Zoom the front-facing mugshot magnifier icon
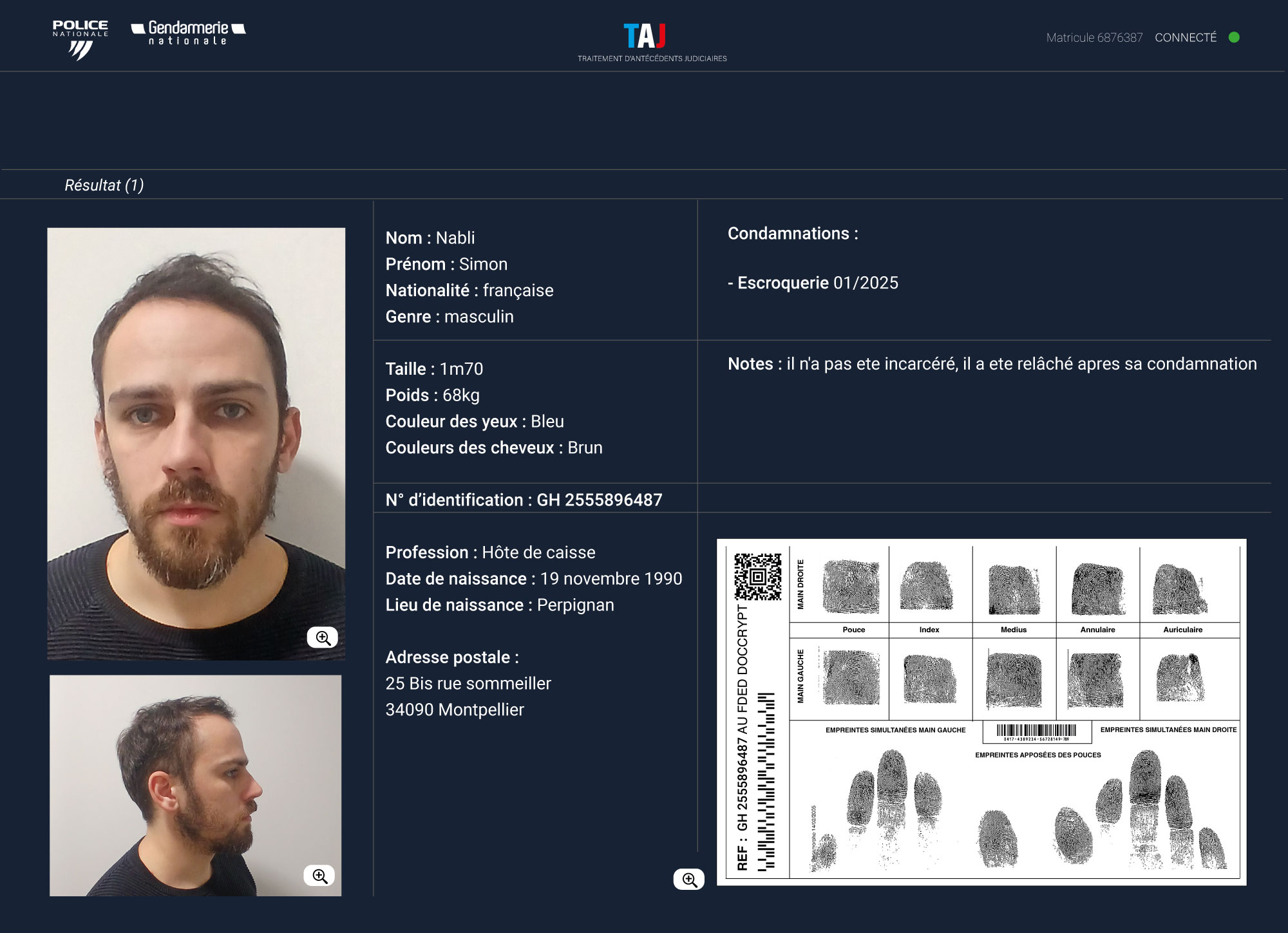This screenshot has height=933, width=1288. pyautogui.click(x=323, y=637)
